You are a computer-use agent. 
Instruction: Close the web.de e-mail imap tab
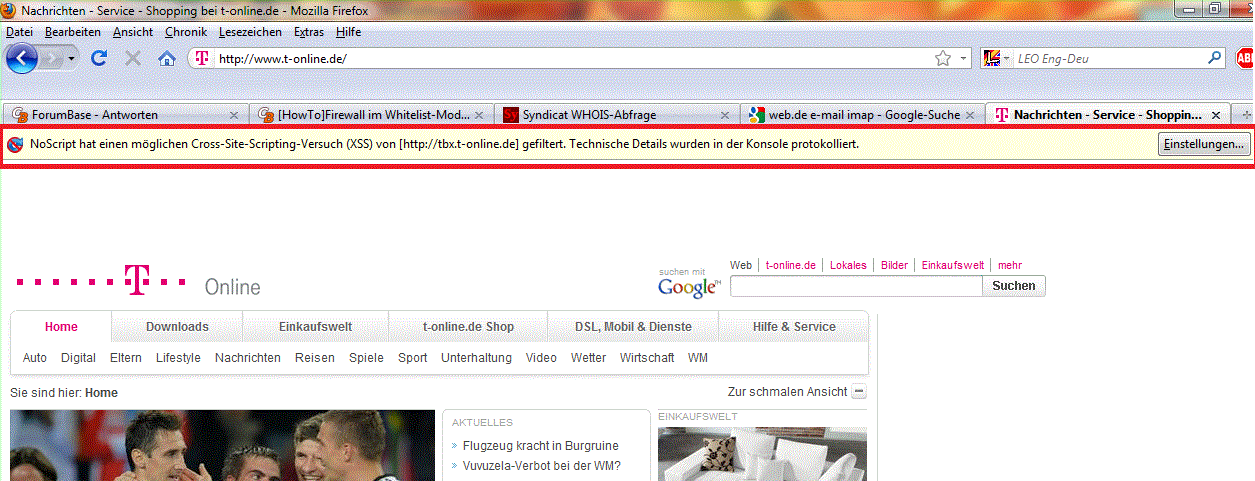pyautogui.click(x=970, y=115)
